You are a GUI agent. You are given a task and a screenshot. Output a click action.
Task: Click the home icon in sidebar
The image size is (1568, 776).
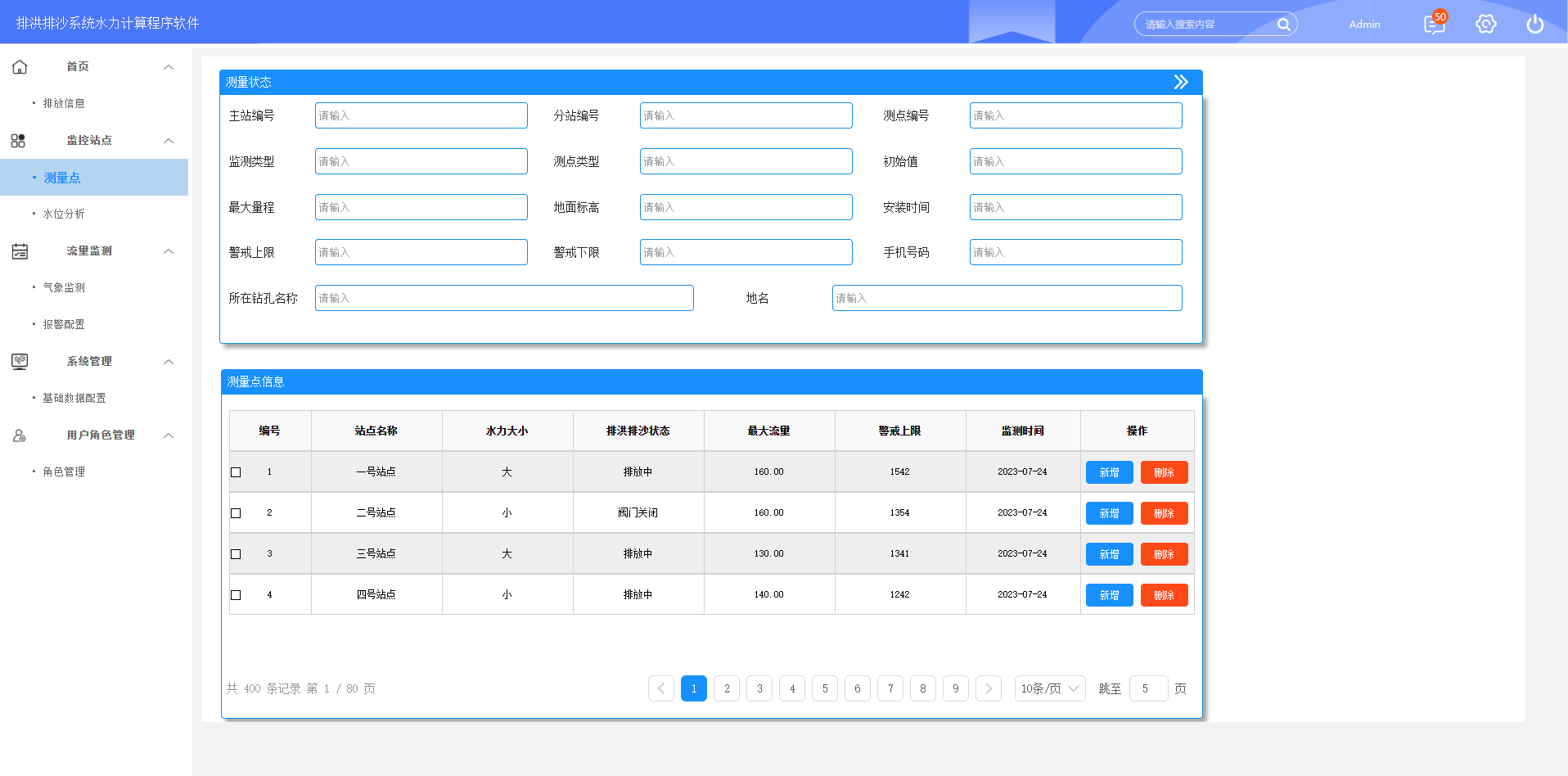click(x=20, y=66)
